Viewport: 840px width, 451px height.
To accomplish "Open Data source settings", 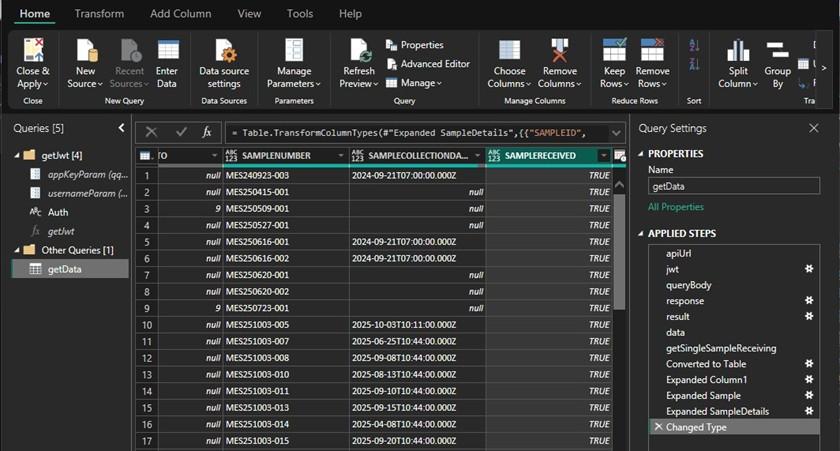I will click(x=224, y=52).
